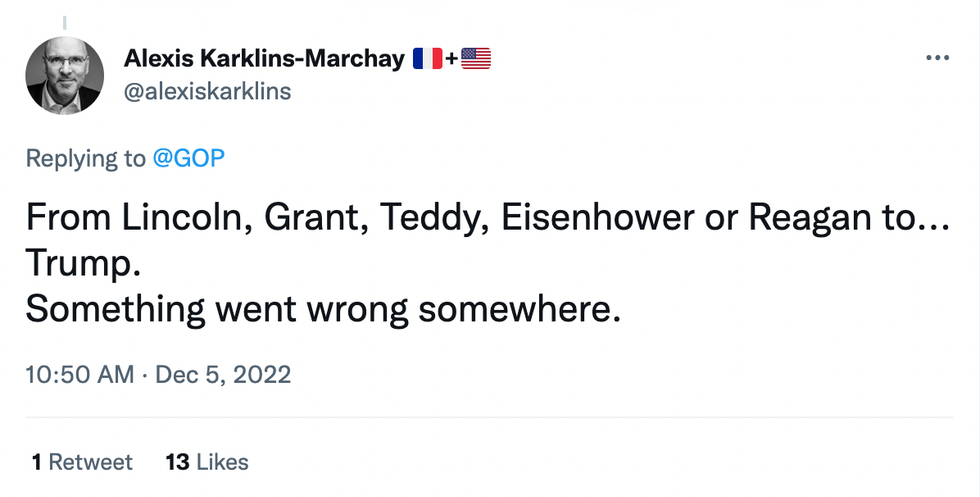980x497 pixels.
Task: Click the Dec 5, 2022 date
Action: coord(226,375)
